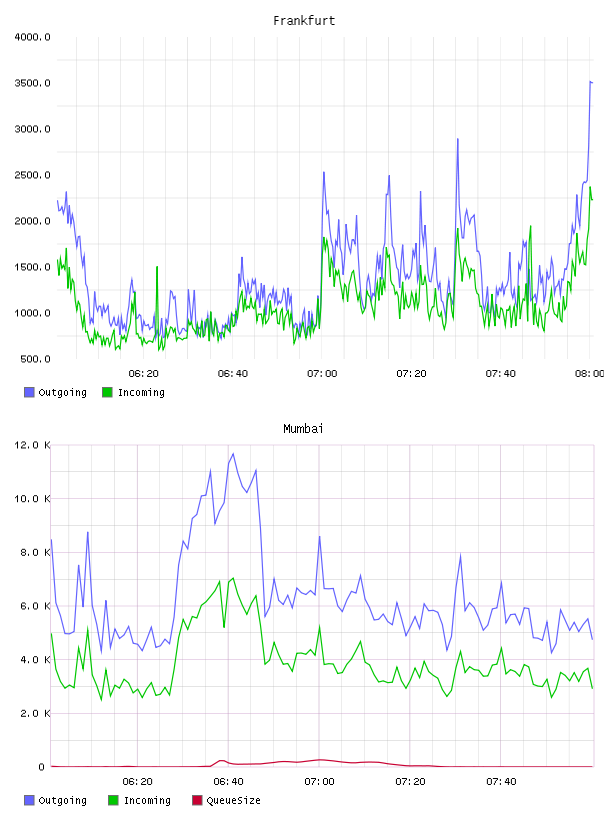This screenshot has height=816, width=608.
Task: Click the 07:00 time label on Mumbai chart
Action: pos(319,782)
